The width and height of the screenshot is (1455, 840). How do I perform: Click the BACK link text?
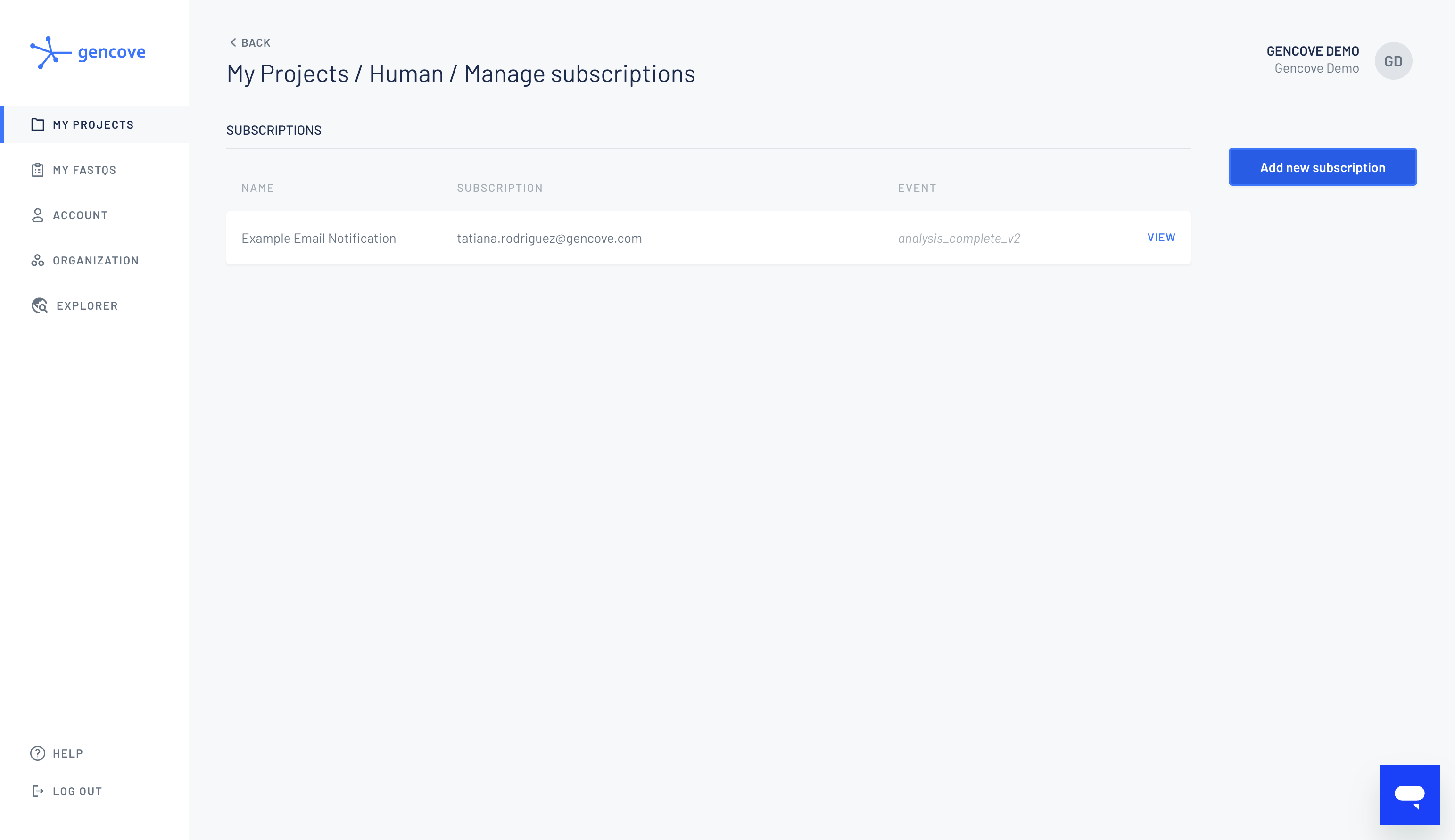pos(256,43)
